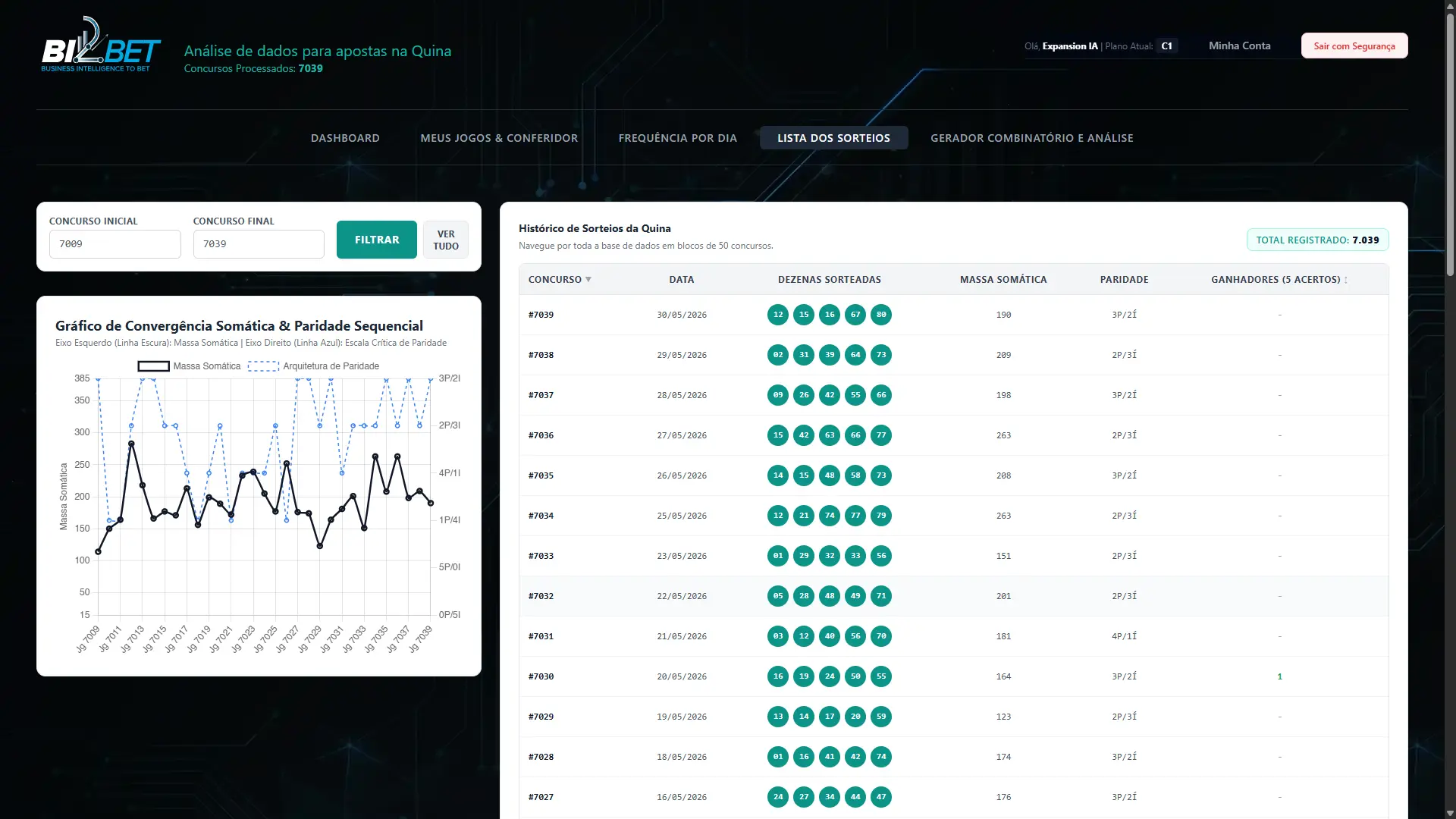
Task: Click ball 31 in concurso #7038
Action: (x=804, y=355)
